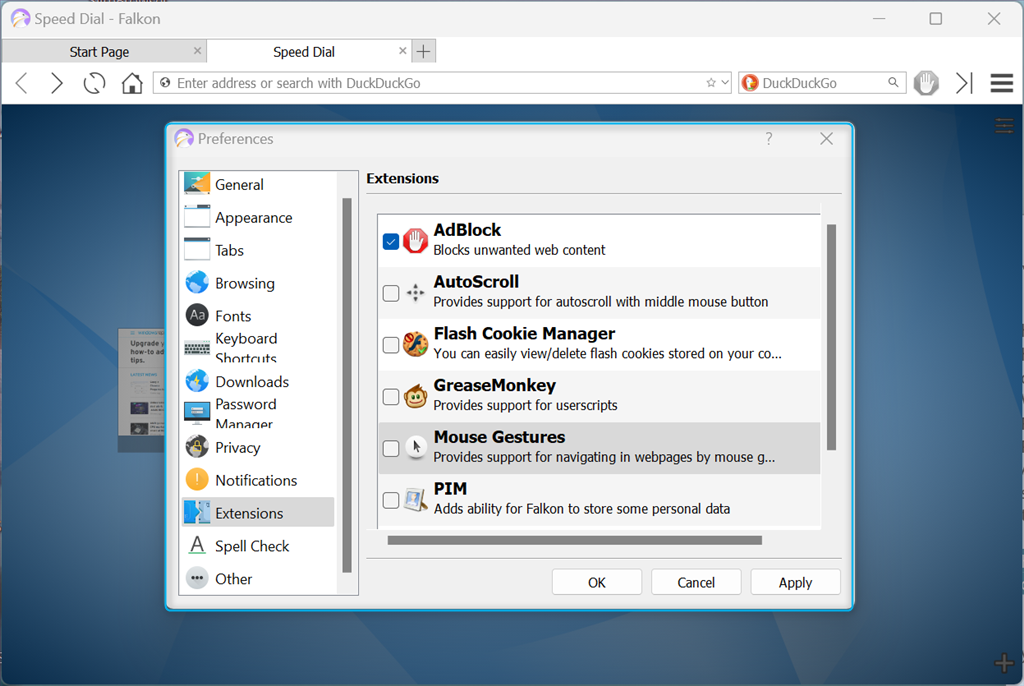Add a new speed dial with plus icon
The image size is (1024, 686).
1004,663
